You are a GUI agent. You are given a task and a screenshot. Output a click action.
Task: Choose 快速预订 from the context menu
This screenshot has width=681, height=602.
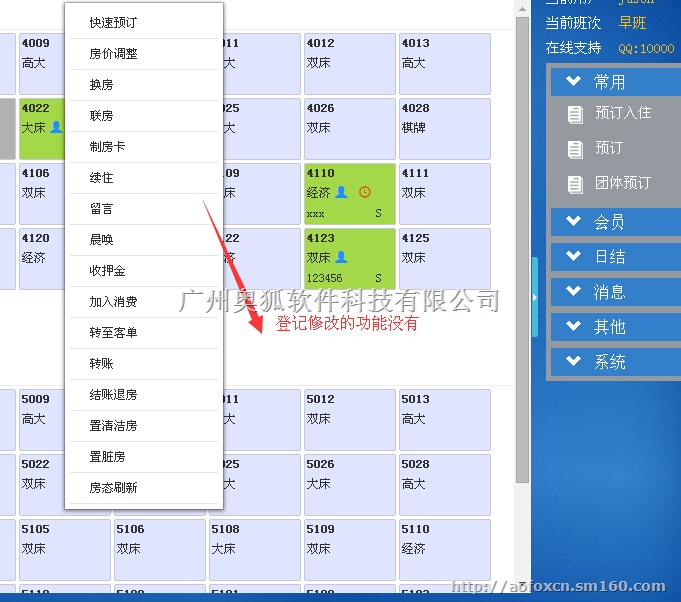click(144, 23)
